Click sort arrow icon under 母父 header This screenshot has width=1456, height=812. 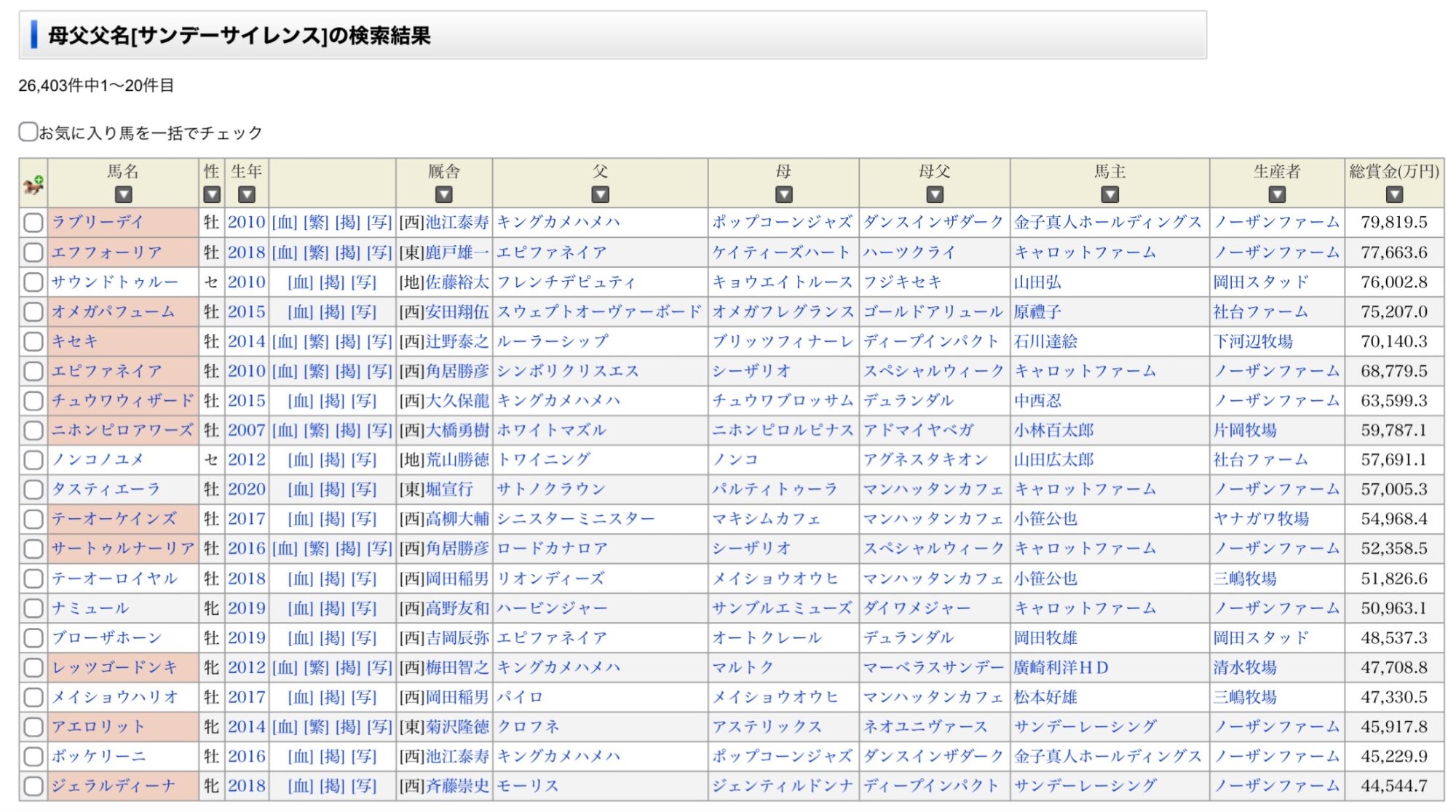[x=934, y=194]
